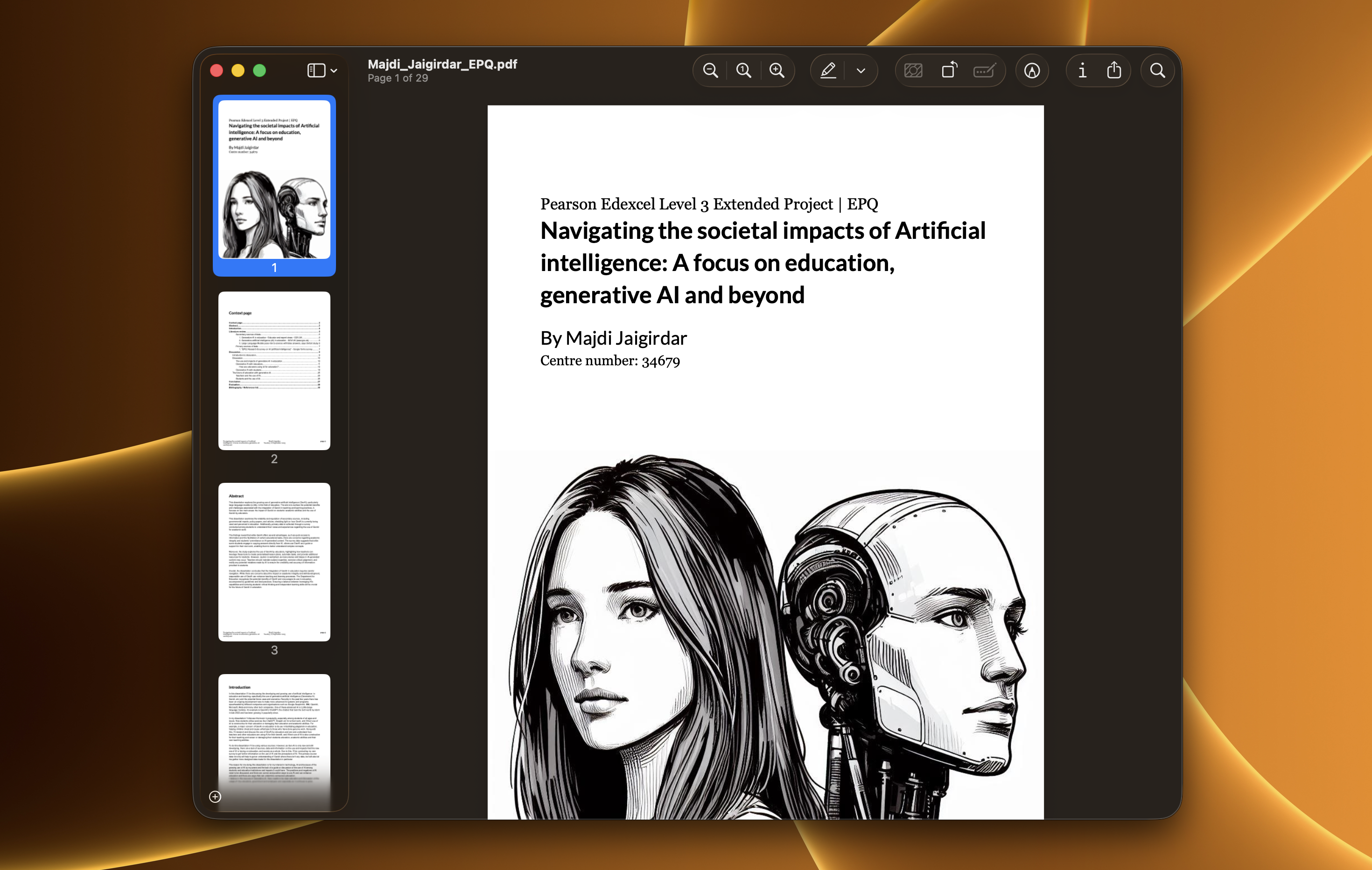Open page 3 Abstract thumbnail

tap(274, 561)
